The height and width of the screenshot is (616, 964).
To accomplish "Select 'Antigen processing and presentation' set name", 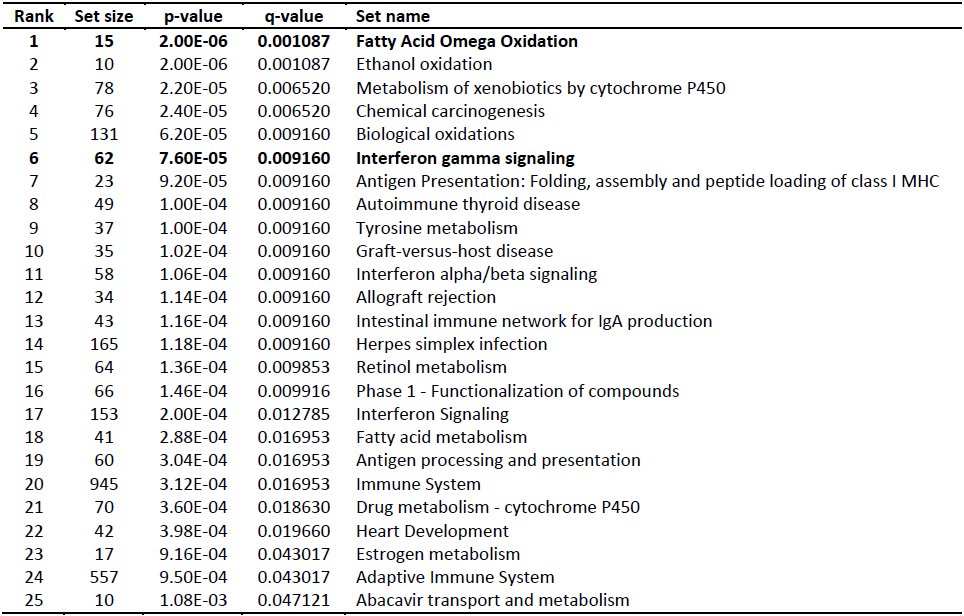I will [x=498, y=460].
